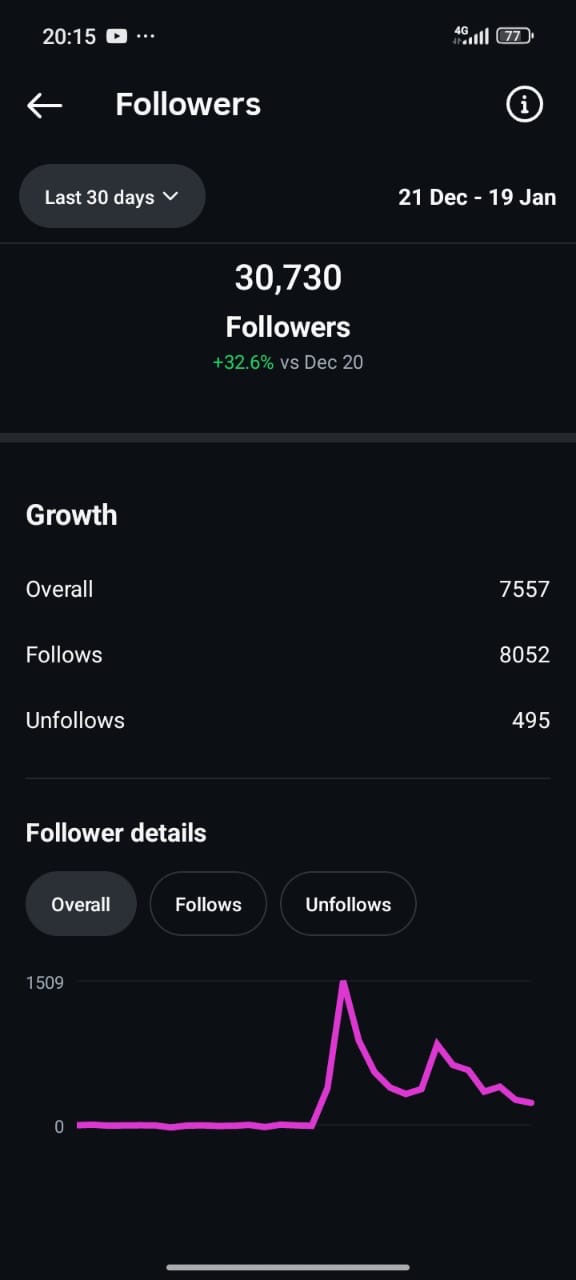Click the chevron beside Last 30 days
Screen dimensions: 576x1280
pyautogui.click(x=170, y=196)
